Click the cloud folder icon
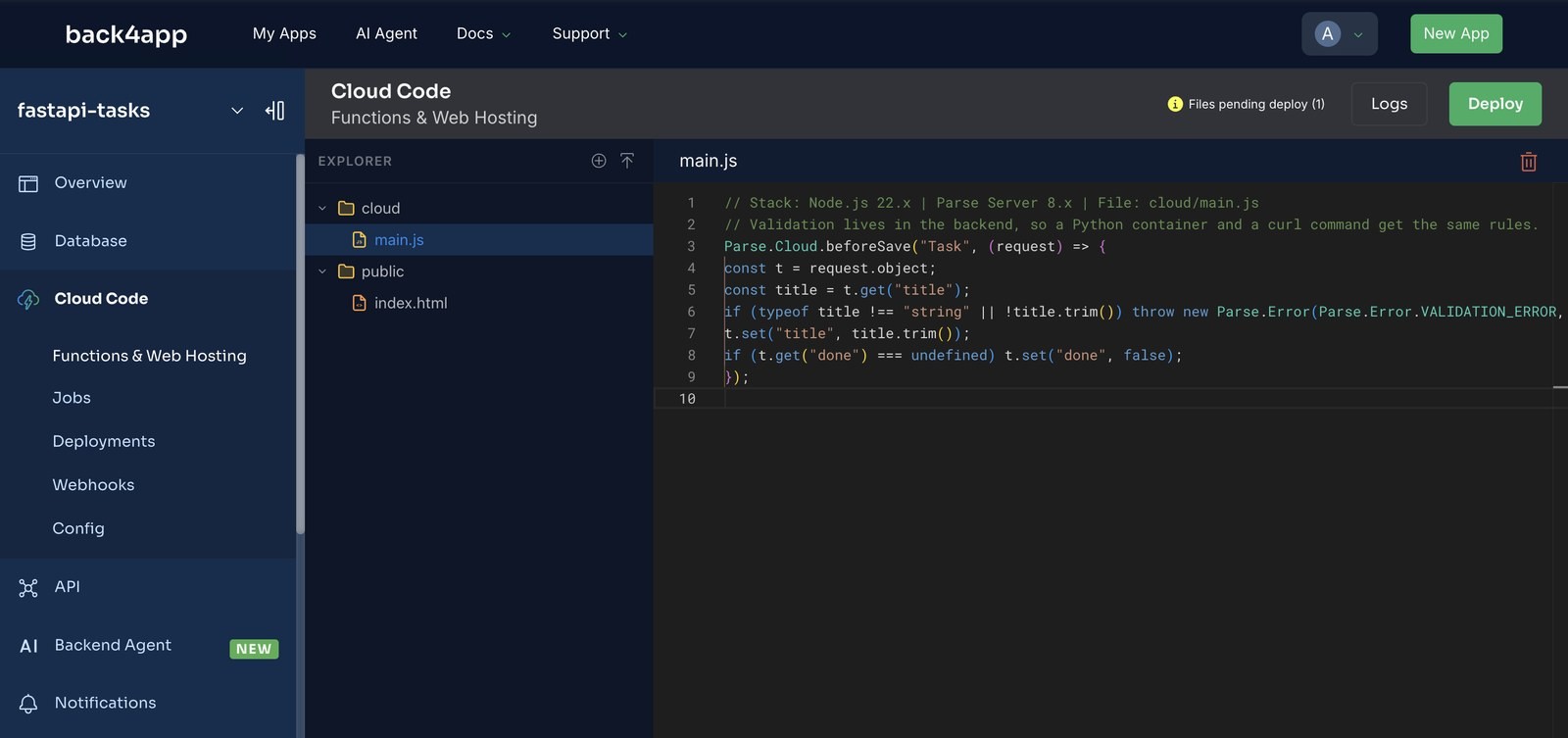The image size is (1568, 738). pos(346,208)
